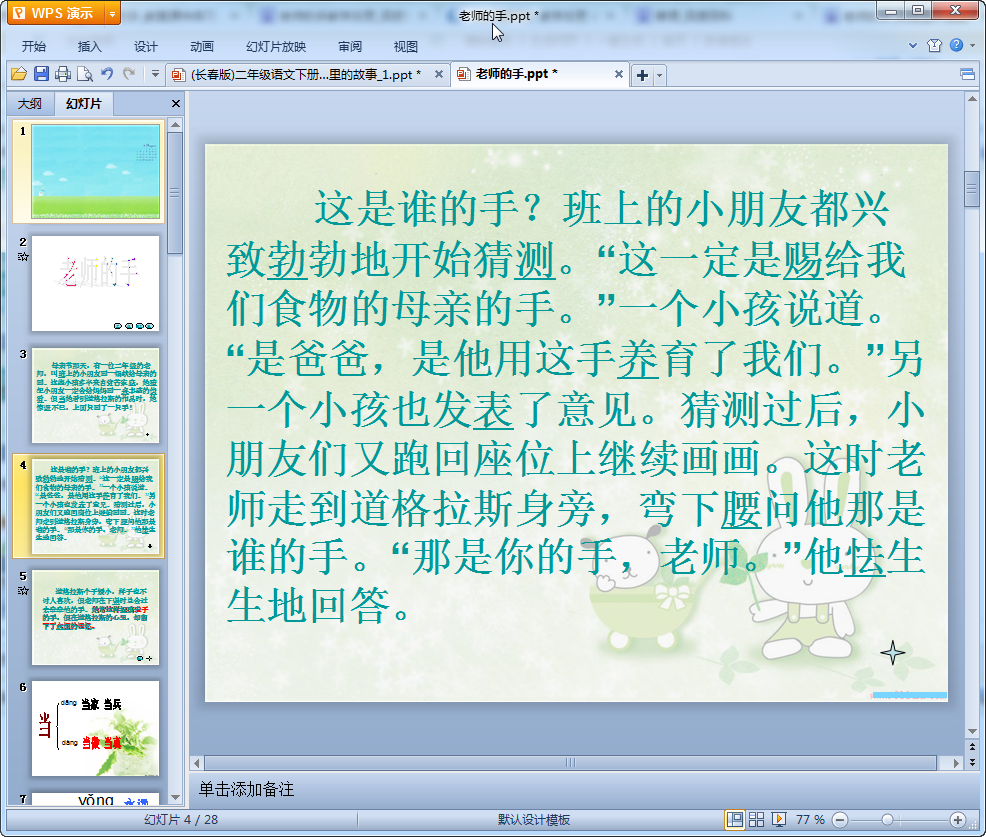Screen dimensions: 986x837
Task: Click the horizontal scrollbar left arrow
Action: (x=197, y=763)
